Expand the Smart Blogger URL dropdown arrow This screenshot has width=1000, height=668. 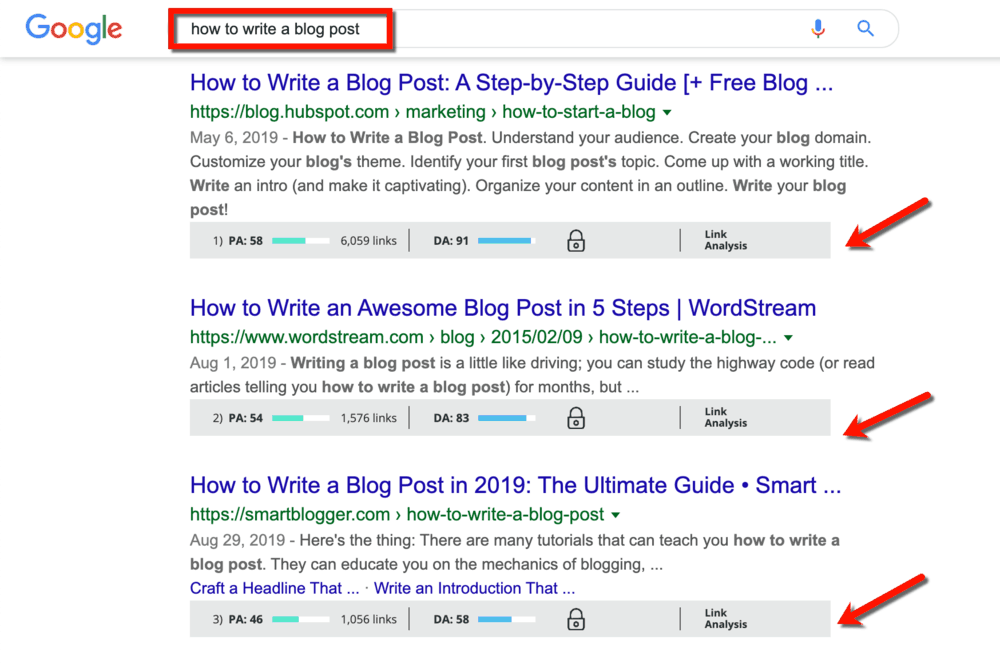tap(616, 513)
